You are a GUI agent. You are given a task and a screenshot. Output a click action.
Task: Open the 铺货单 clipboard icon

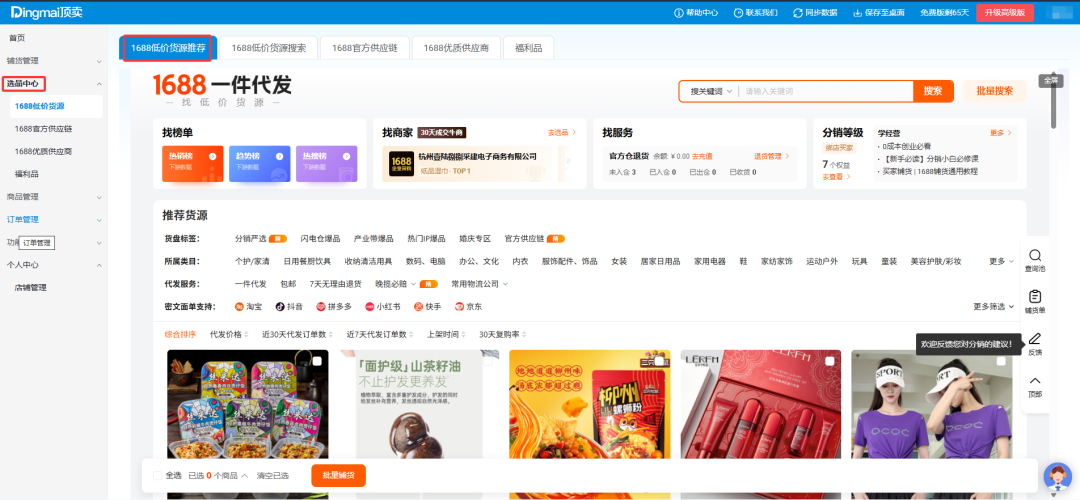1035,296
